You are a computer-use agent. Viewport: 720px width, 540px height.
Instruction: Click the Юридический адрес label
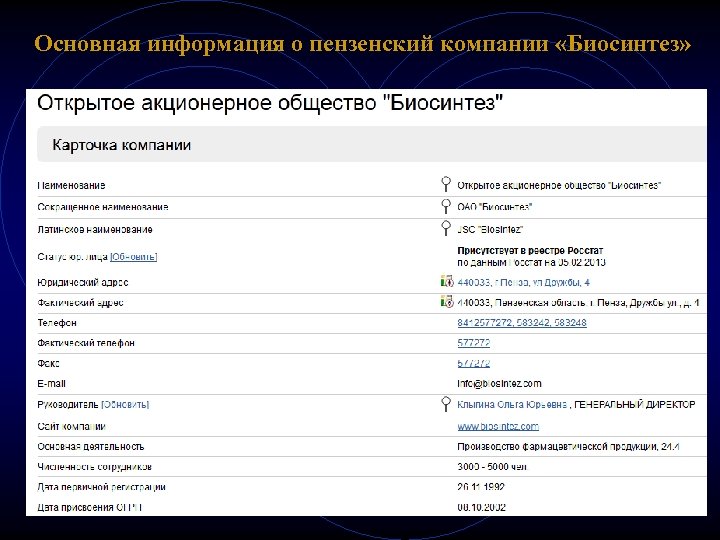(x=83, y=282)
